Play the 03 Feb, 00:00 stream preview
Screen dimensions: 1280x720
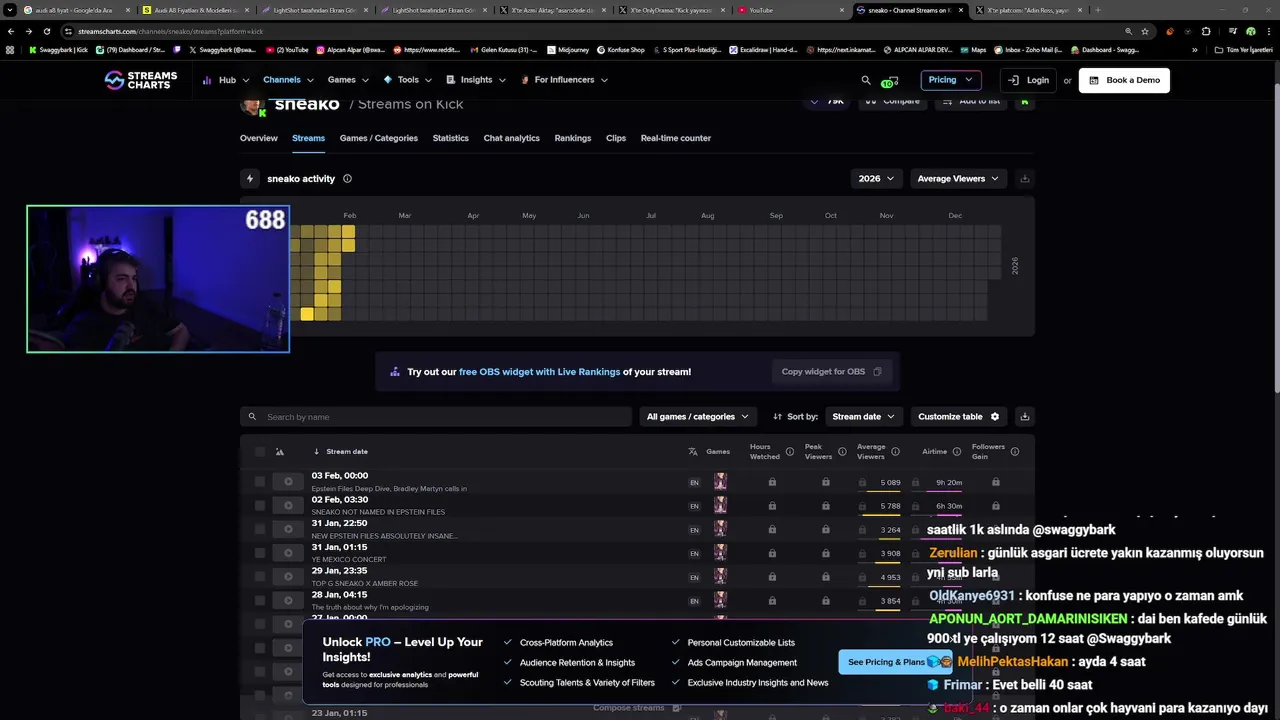coord(288,482)
